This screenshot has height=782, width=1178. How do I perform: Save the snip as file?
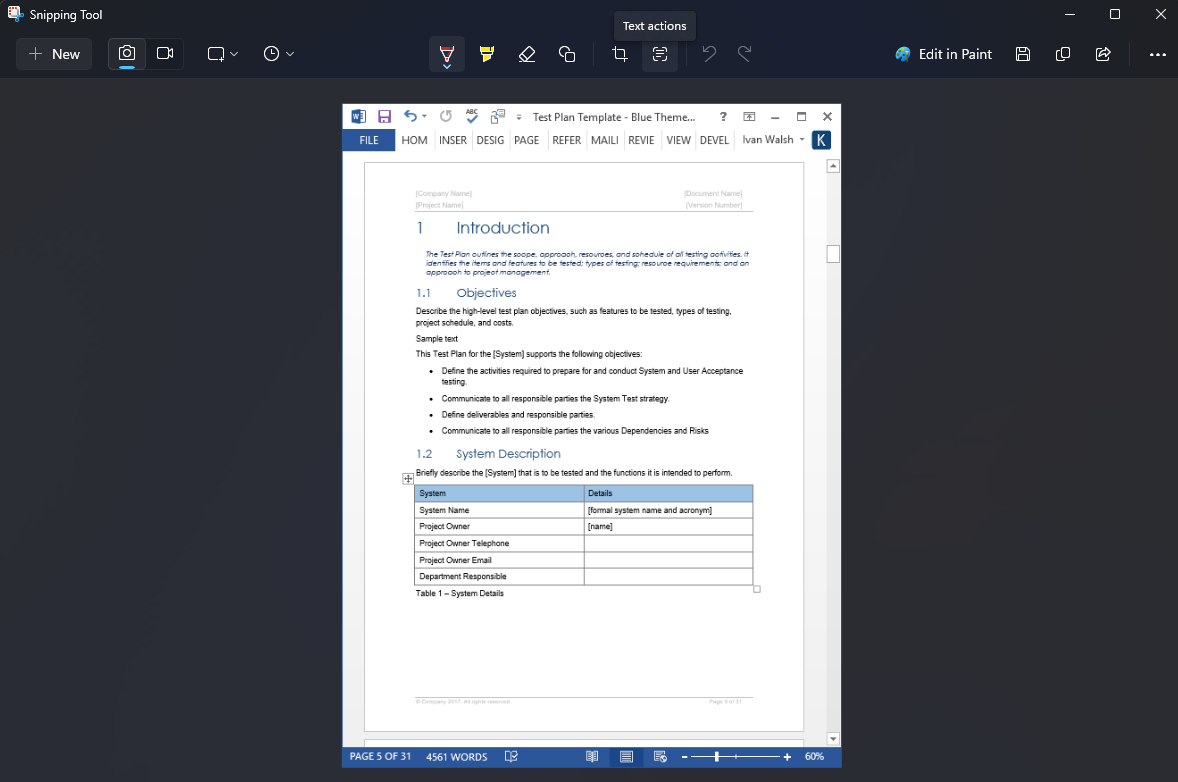pyautogui.click(x=1022, y=54)
